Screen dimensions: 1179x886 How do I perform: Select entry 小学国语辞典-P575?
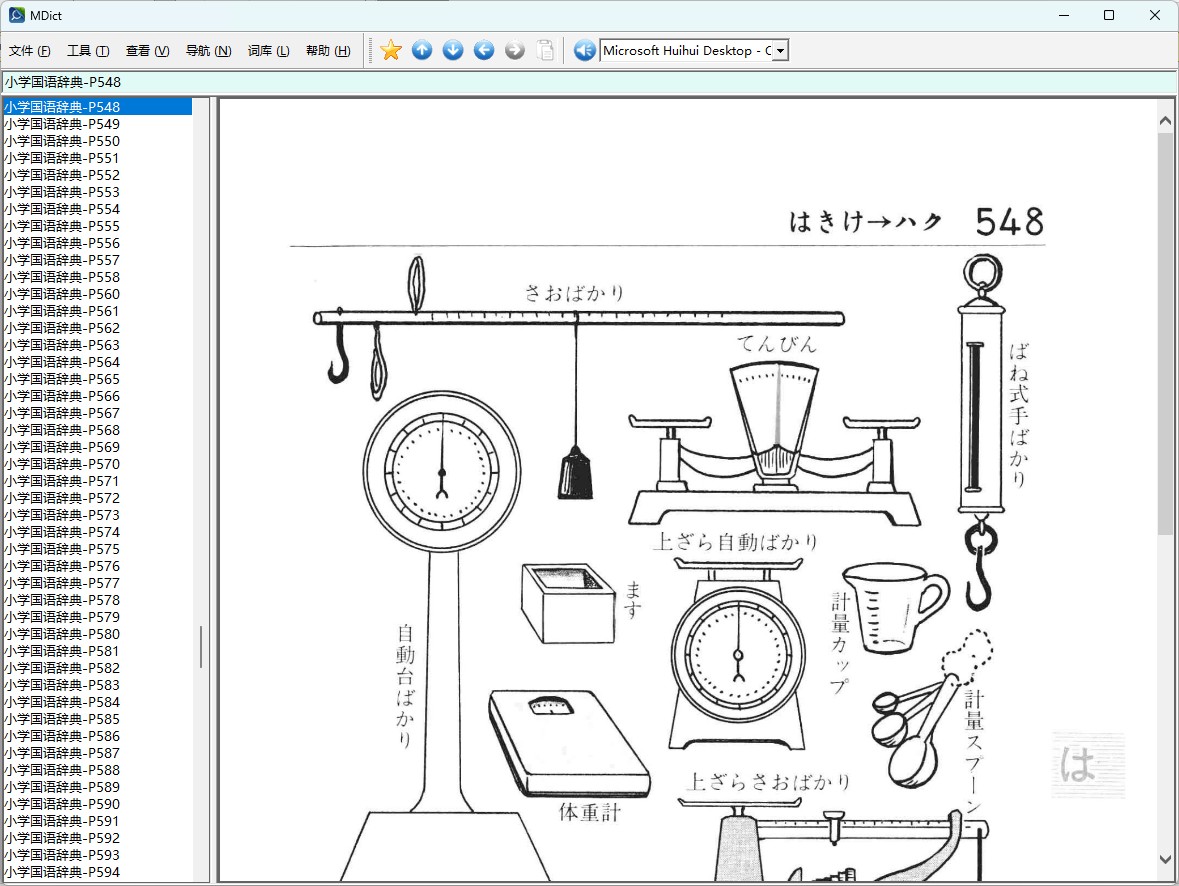point(97,549)
